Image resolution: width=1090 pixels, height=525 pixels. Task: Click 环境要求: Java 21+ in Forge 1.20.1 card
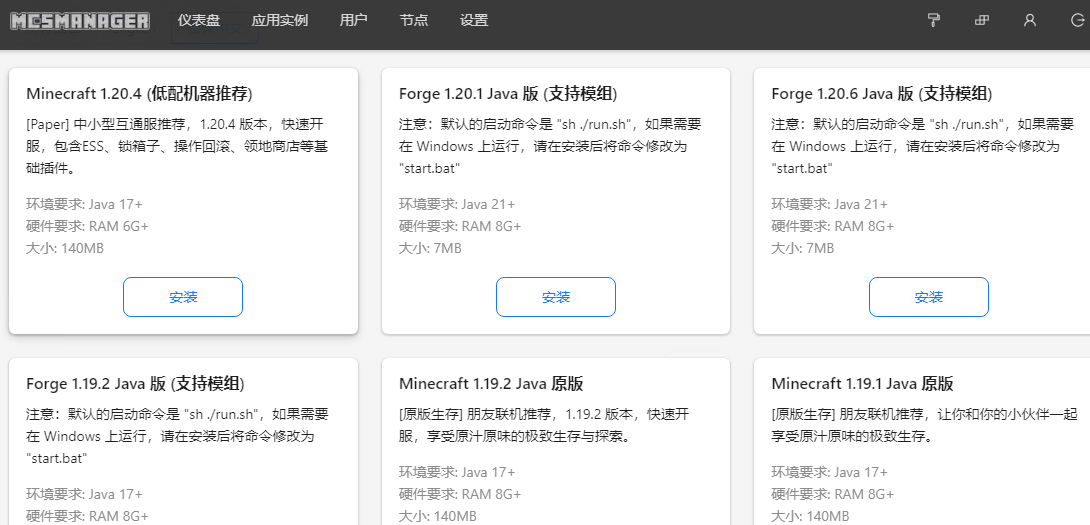pyautogui.click(x=457, y=204)
